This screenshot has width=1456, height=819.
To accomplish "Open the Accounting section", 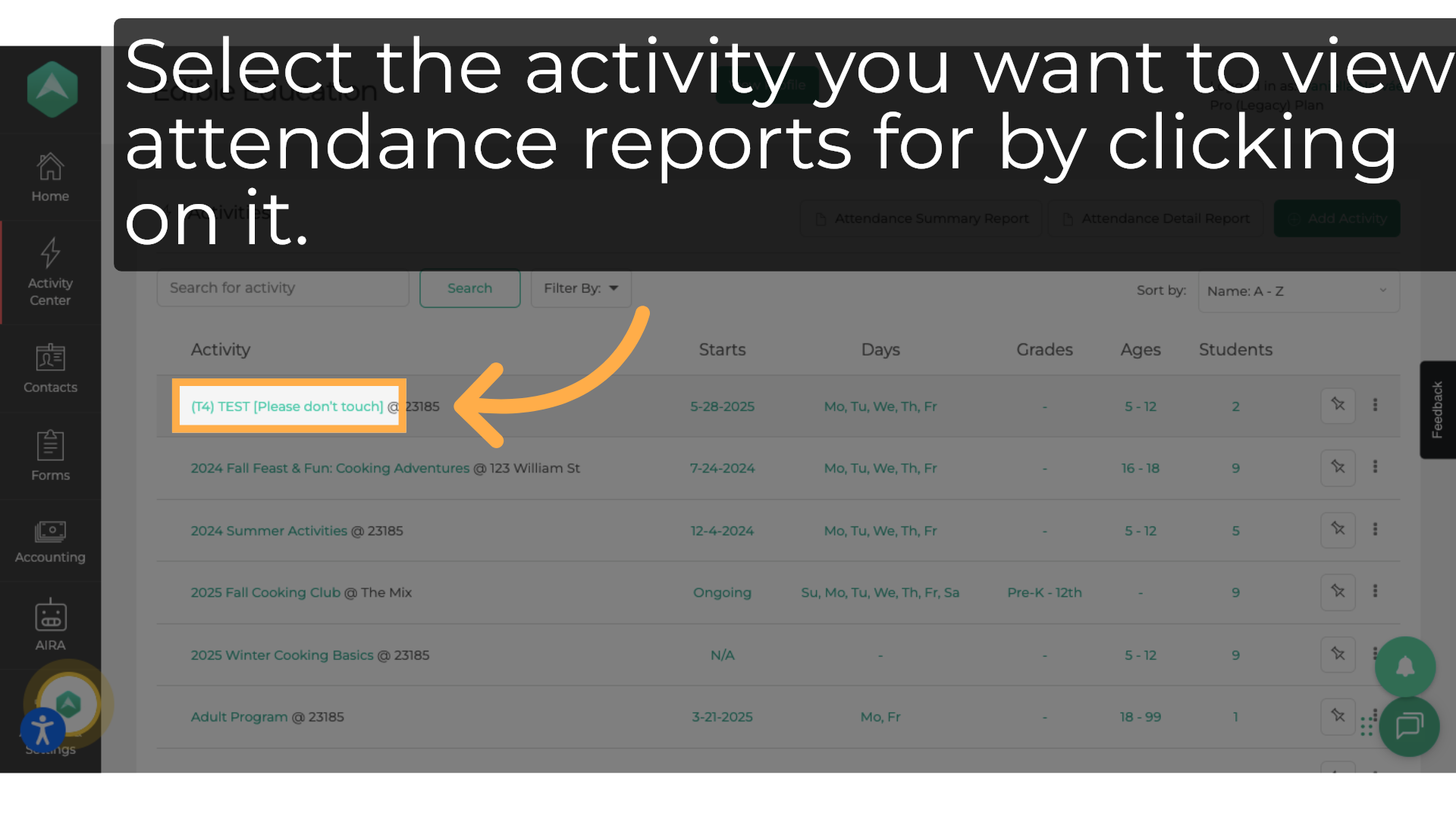I will tap(50, 540).
